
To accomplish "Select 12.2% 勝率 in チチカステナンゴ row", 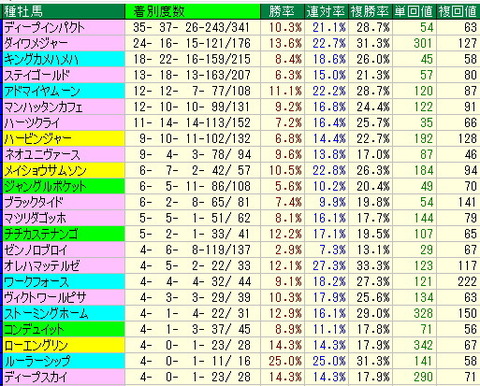I will (285, 234).
